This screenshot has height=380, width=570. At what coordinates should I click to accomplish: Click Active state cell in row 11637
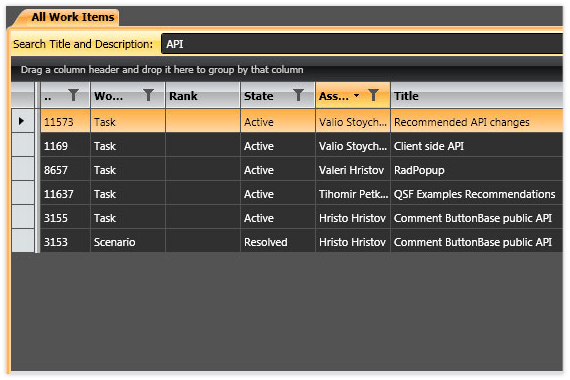click(278, 193)
